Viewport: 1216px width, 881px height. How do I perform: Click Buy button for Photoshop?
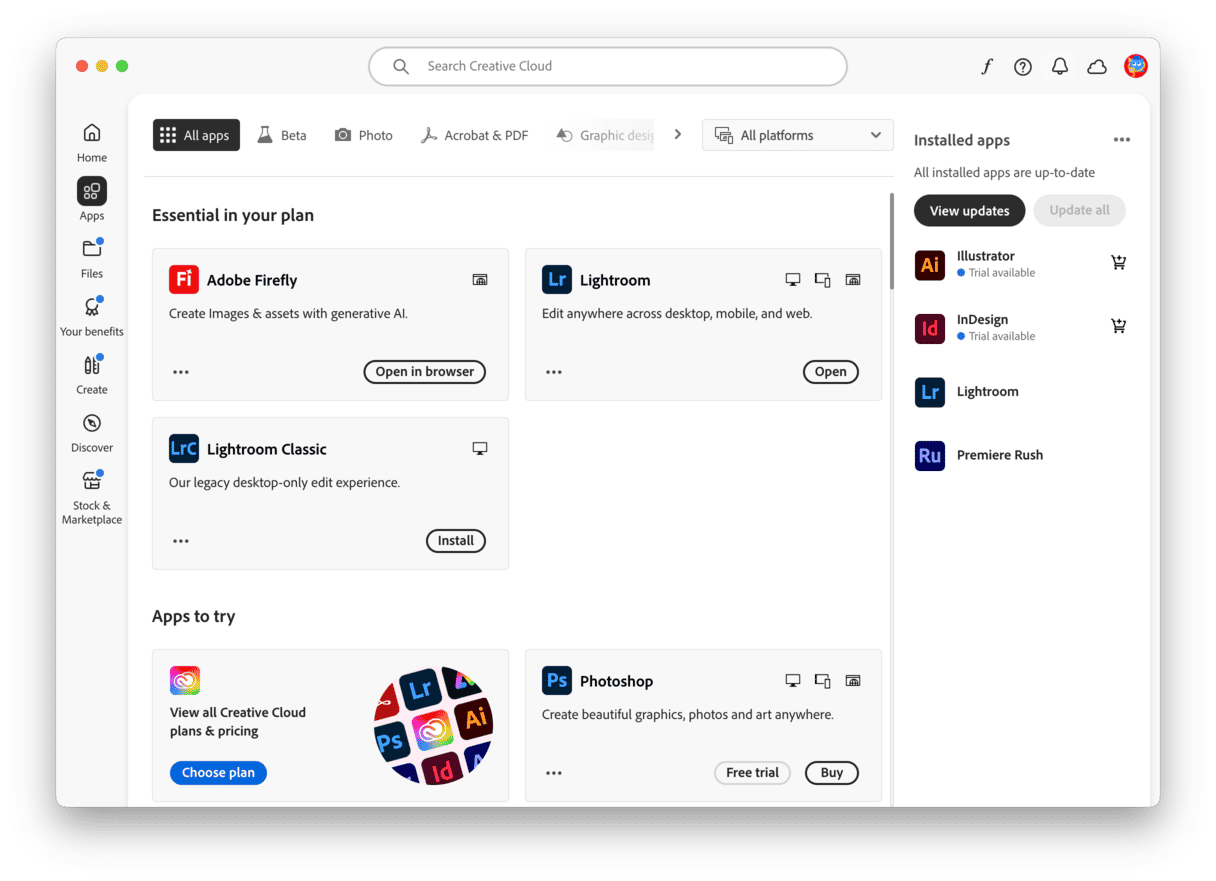(832, 773)
